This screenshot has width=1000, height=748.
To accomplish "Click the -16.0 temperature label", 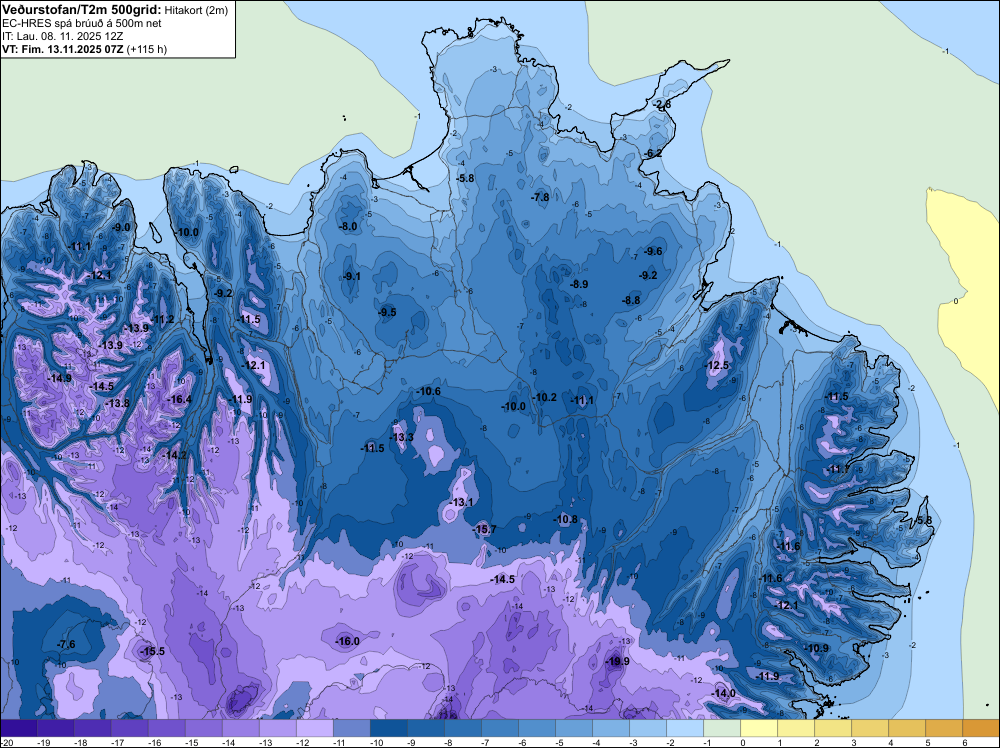I will 347,641.
